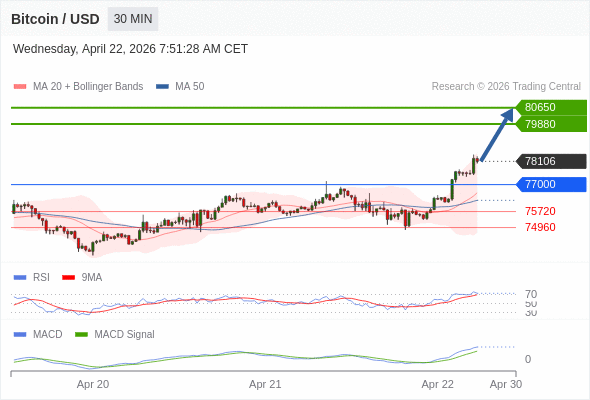This screenshot has height=400, width=590.
Task: Select the blue 77000 pivot price tag
Action: point(551,184)
